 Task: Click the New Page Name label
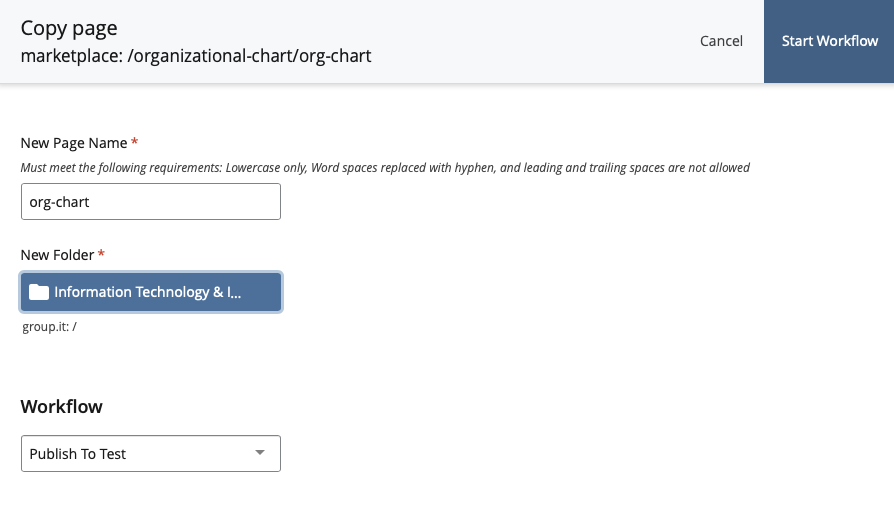click(74, 143)
